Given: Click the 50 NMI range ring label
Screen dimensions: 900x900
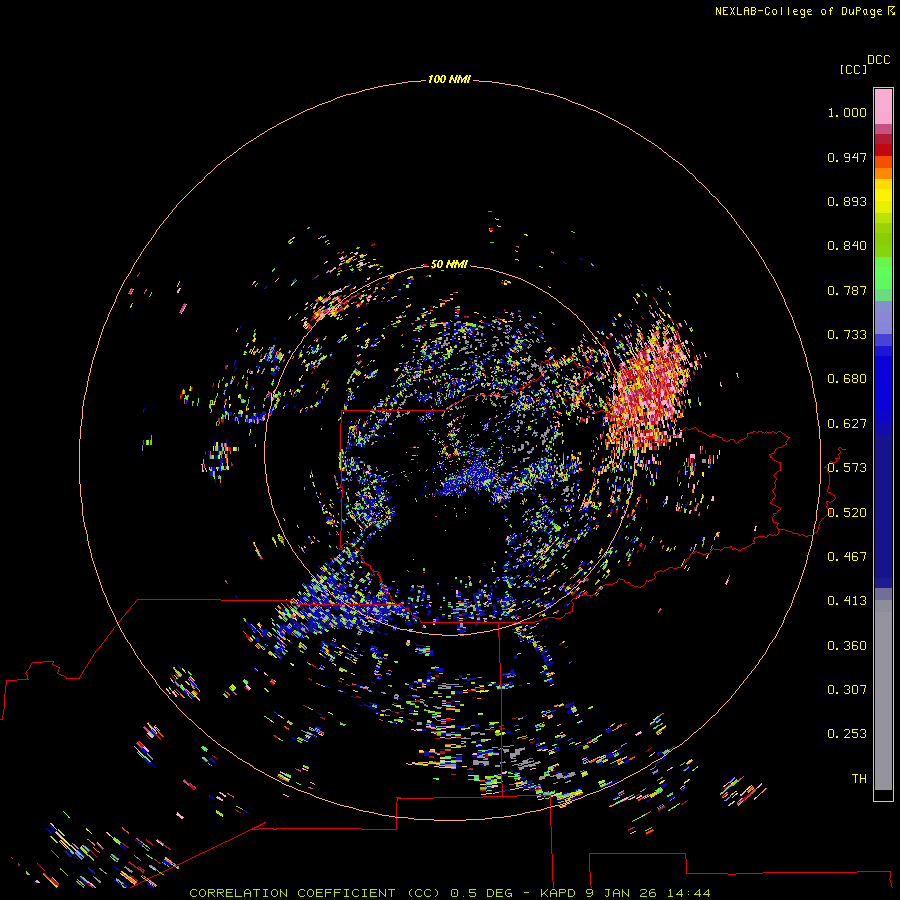Looking at the screenshot, I should pyautogui.click(x=449, y=264).
